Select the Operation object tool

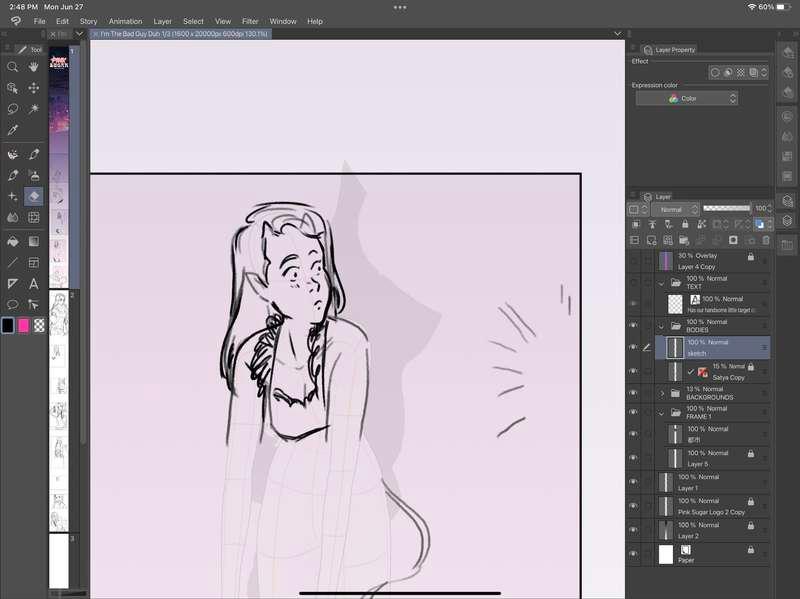13,88
